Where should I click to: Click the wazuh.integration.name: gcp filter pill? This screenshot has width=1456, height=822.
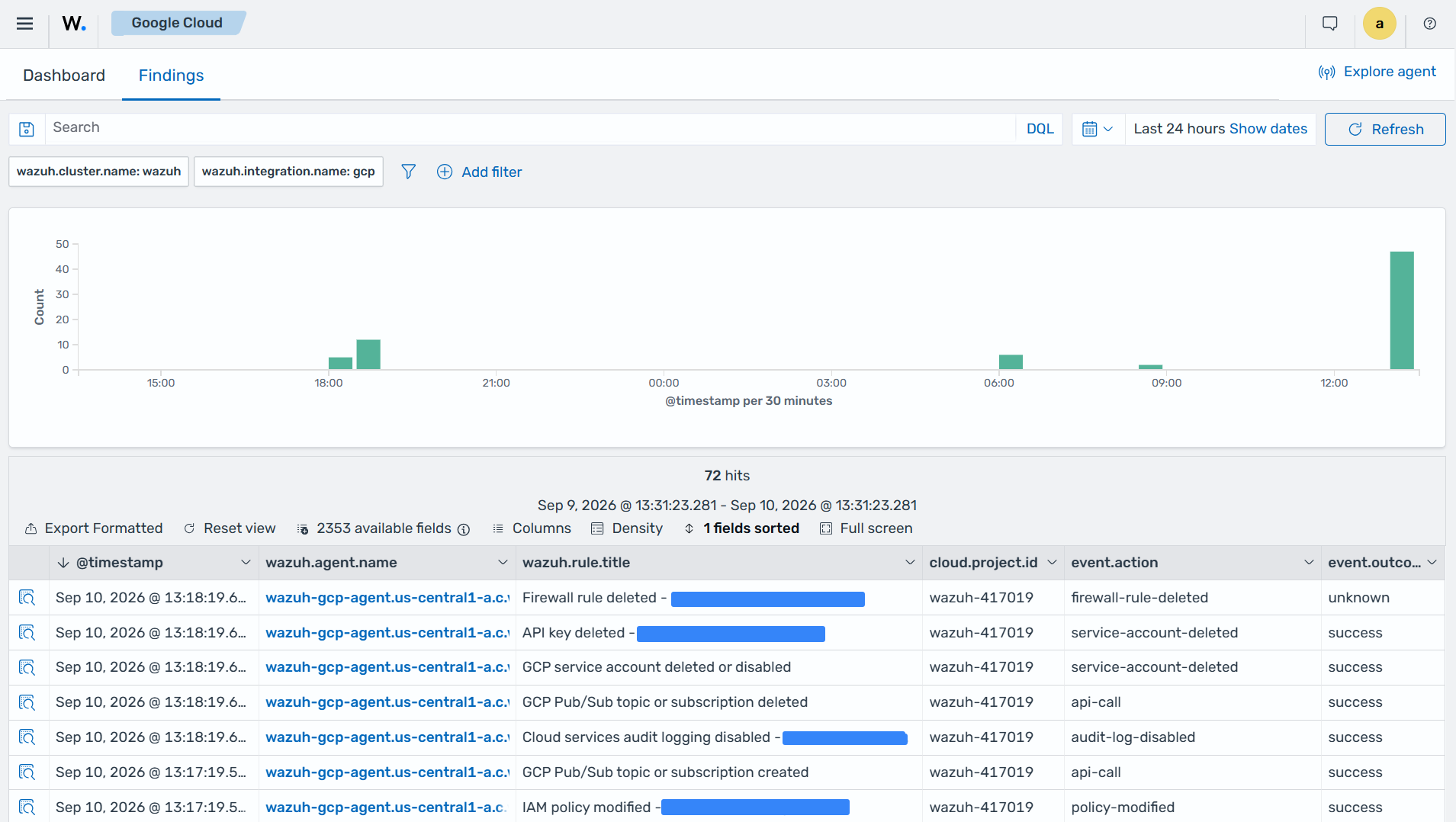point(288,172)
